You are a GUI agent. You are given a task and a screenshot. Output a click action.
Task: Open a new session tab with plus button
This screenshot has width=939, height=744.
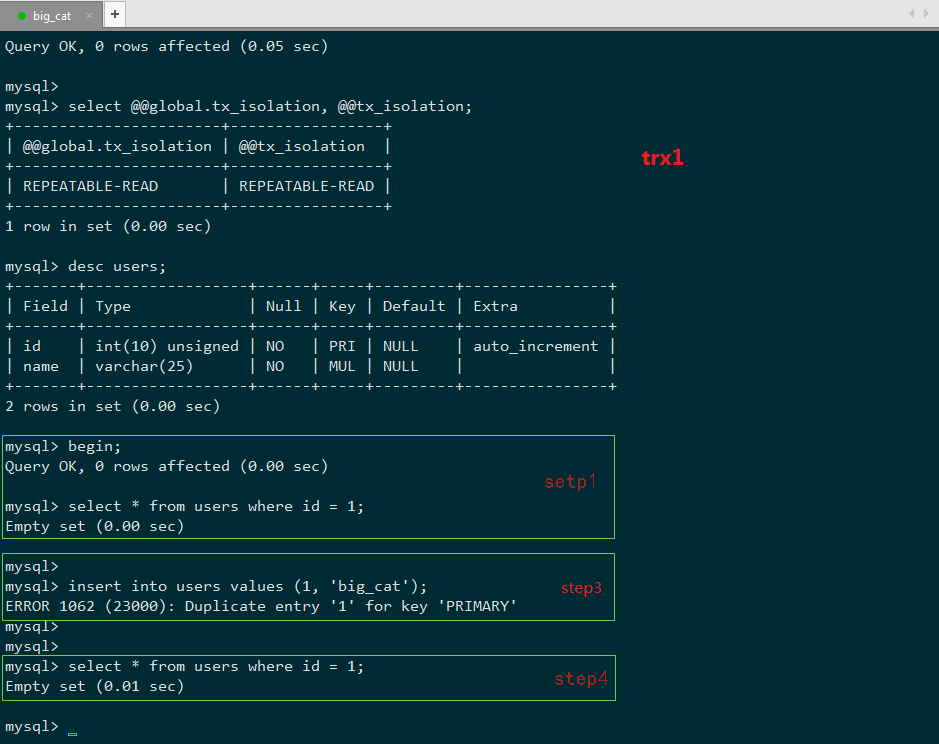(115, 14)
